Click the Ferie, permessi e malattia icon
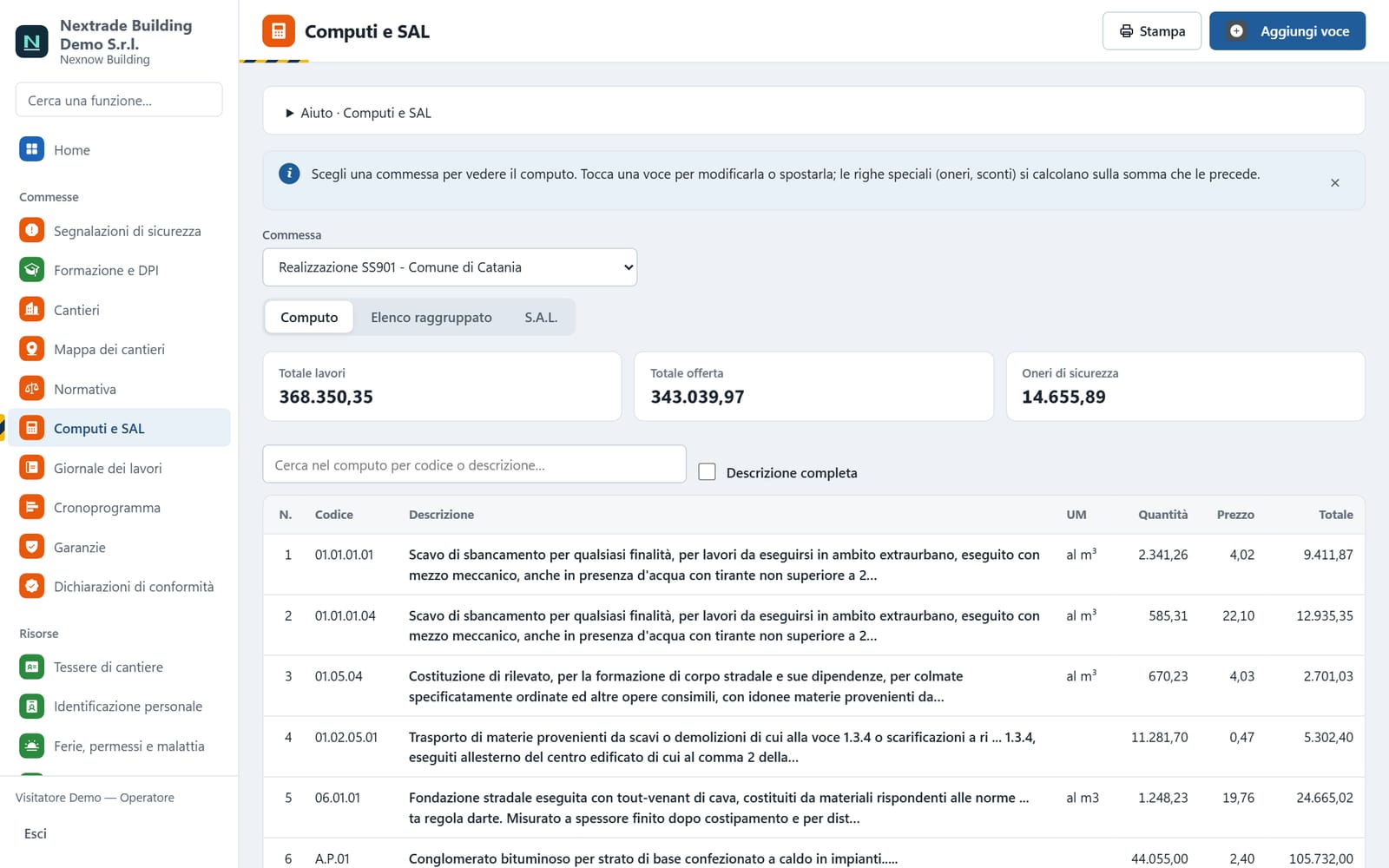The image size is (1389, 868). 32,746
